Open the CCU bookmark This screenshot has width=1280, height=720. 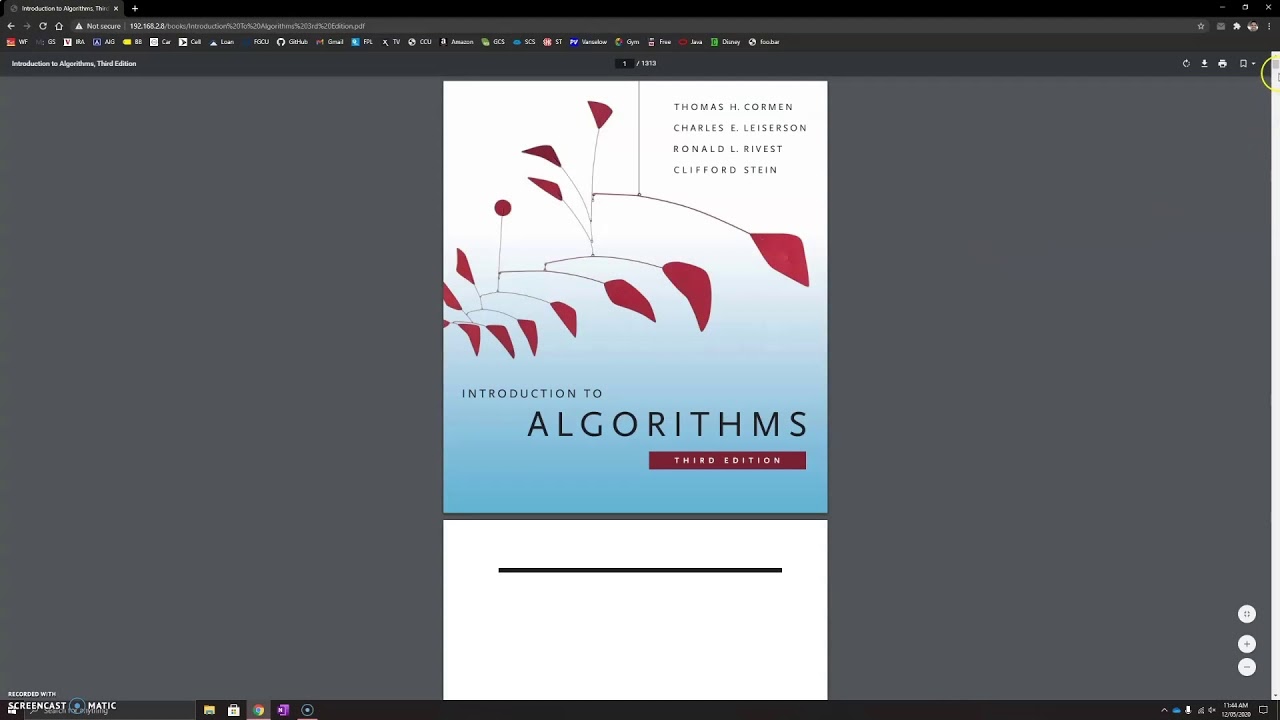pos(420,42)
